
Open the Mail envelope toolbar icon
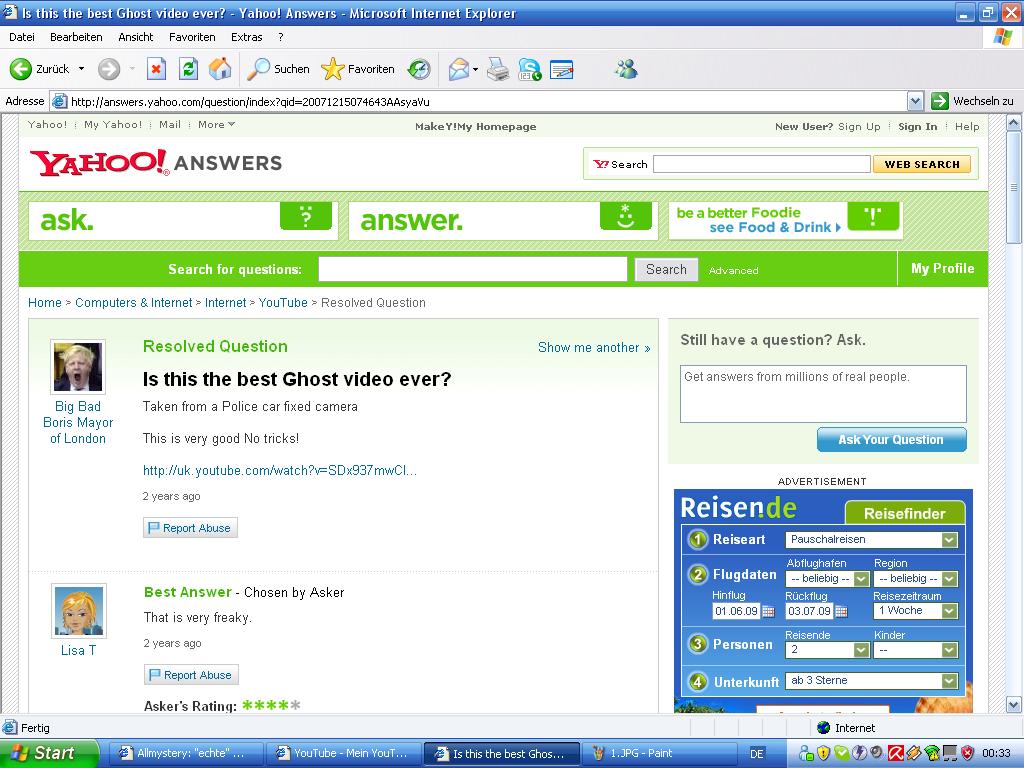tap(458, 69)
